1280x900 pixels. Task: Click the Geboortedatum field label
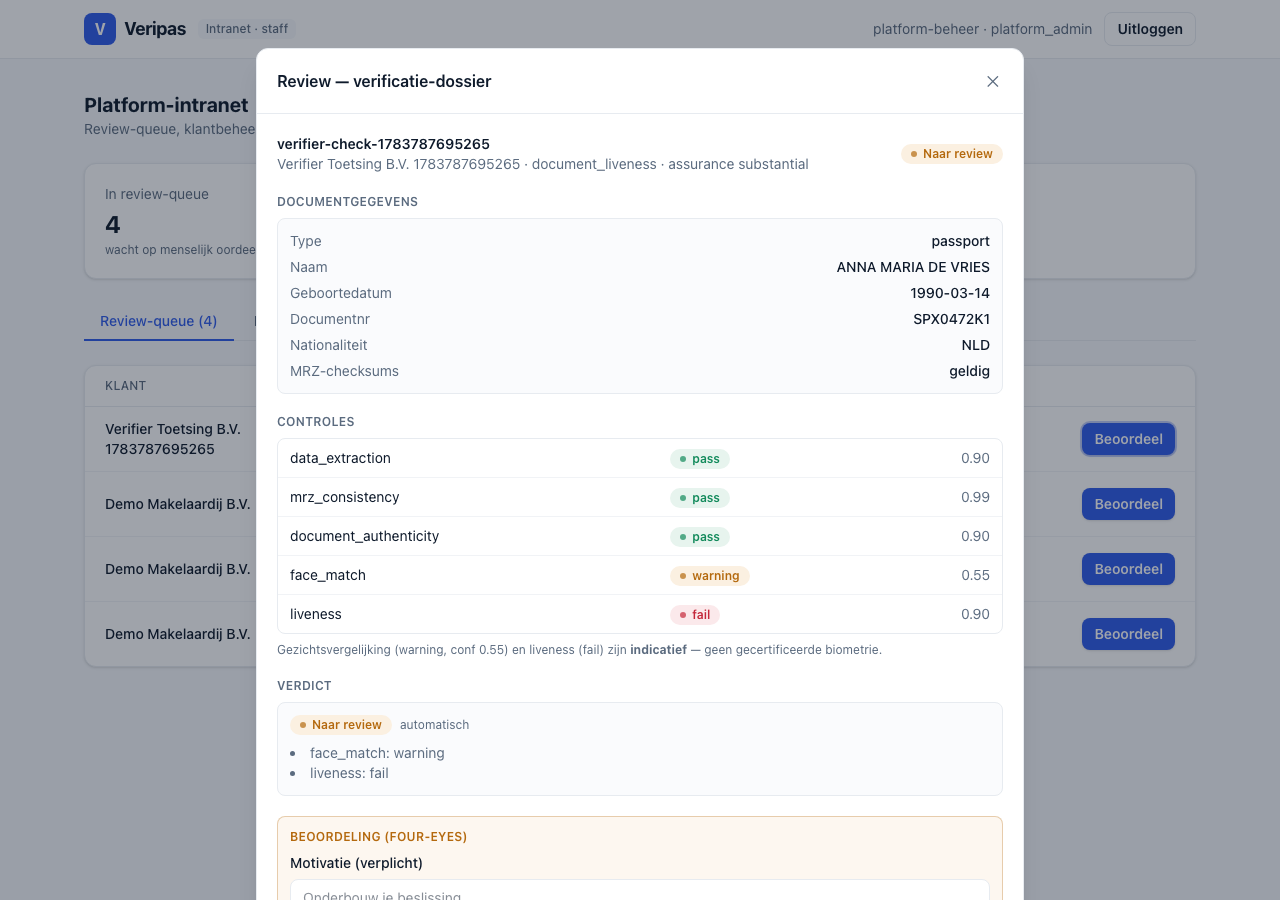pyautogui.click(x=341, y=293)
